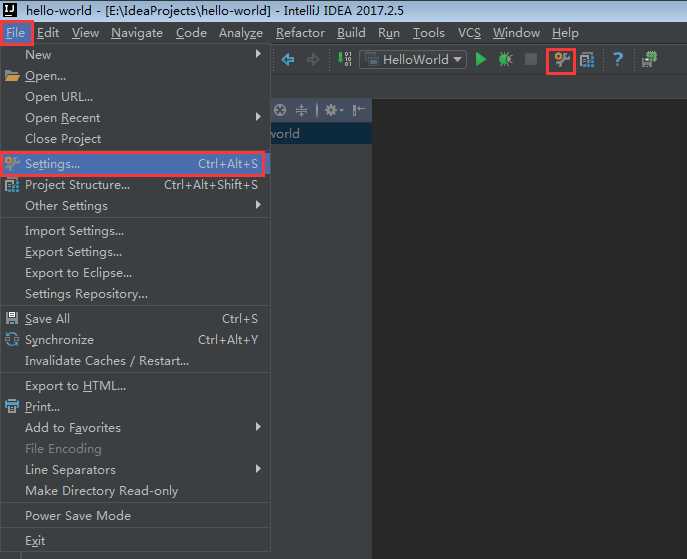Open the Window menu
687x559 pixels.
[517, 33]
